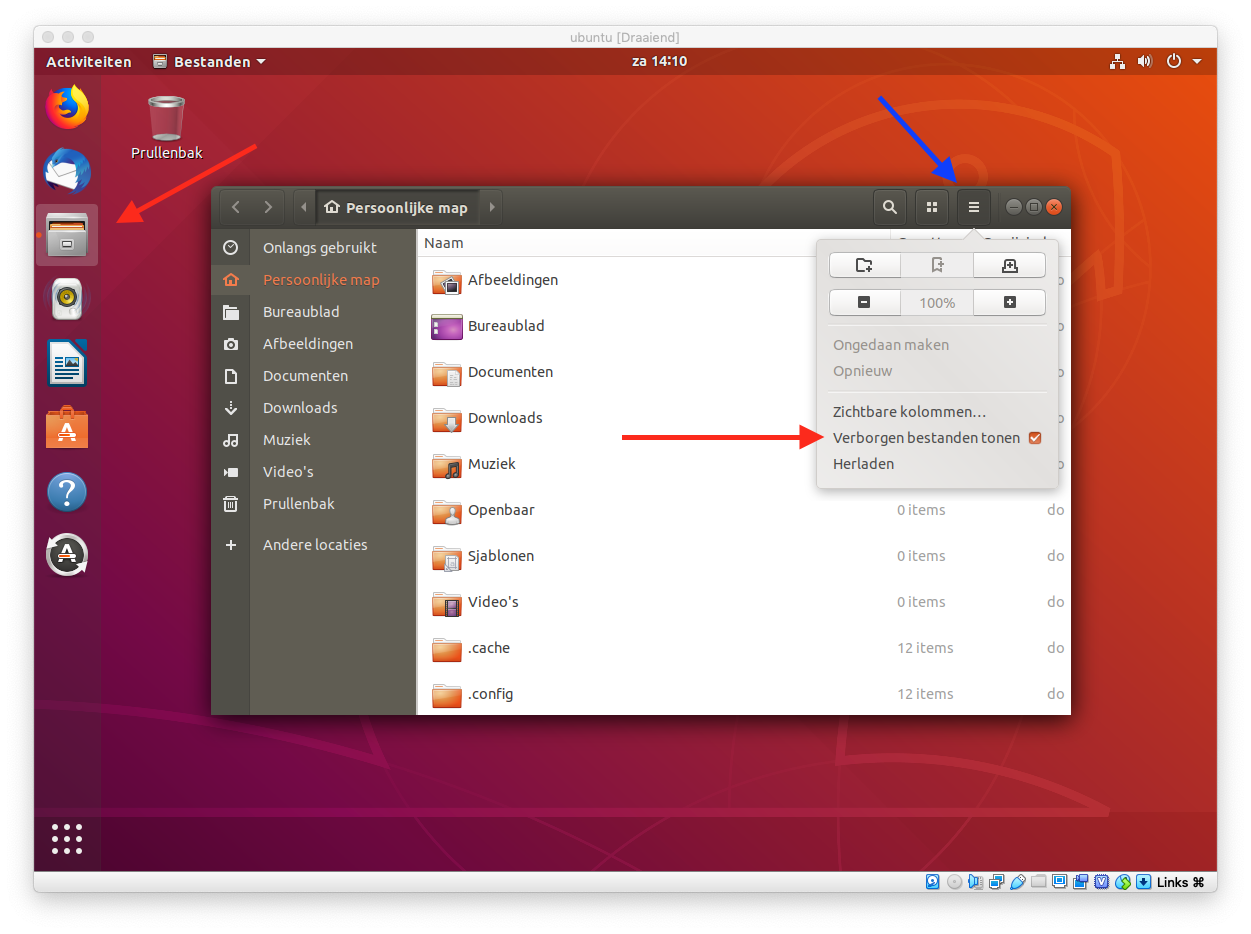
Task: Open the 'Zichtbare kolommen…' menu entry
Action: [x=909, y=412]
